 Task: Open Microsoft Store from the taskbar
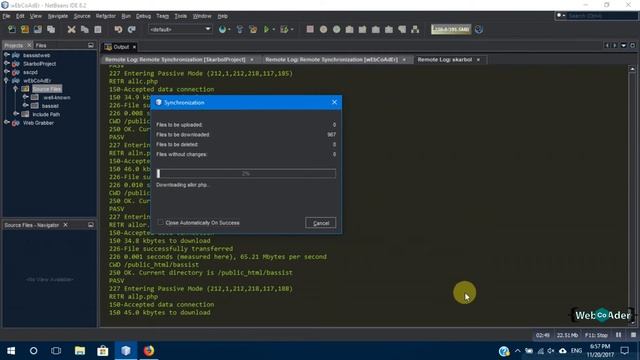103,351
